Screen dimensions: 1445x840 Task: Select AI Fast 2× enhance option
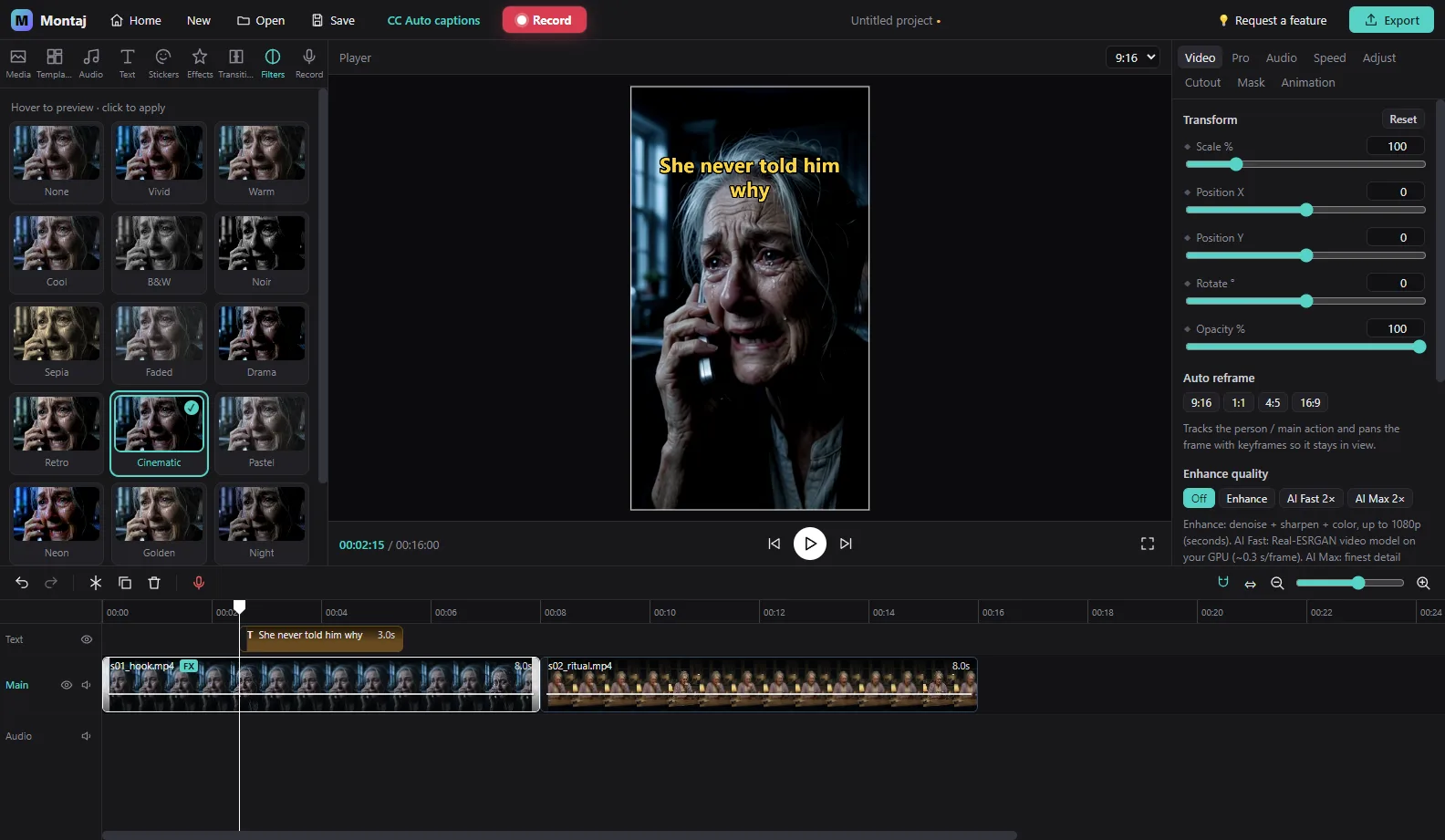tap(1310, 499)
